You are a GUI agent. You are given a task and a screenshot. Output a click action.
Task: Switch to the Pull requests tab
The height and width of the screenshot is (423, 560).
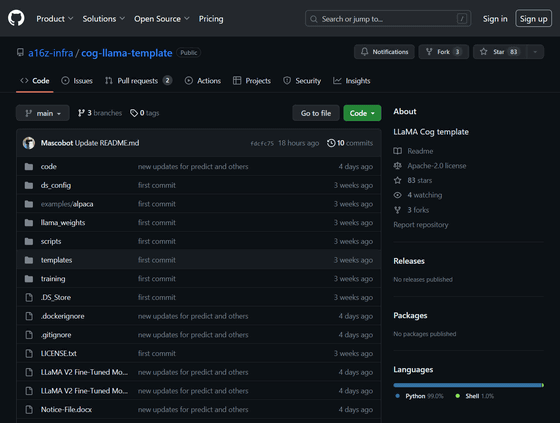139,81
